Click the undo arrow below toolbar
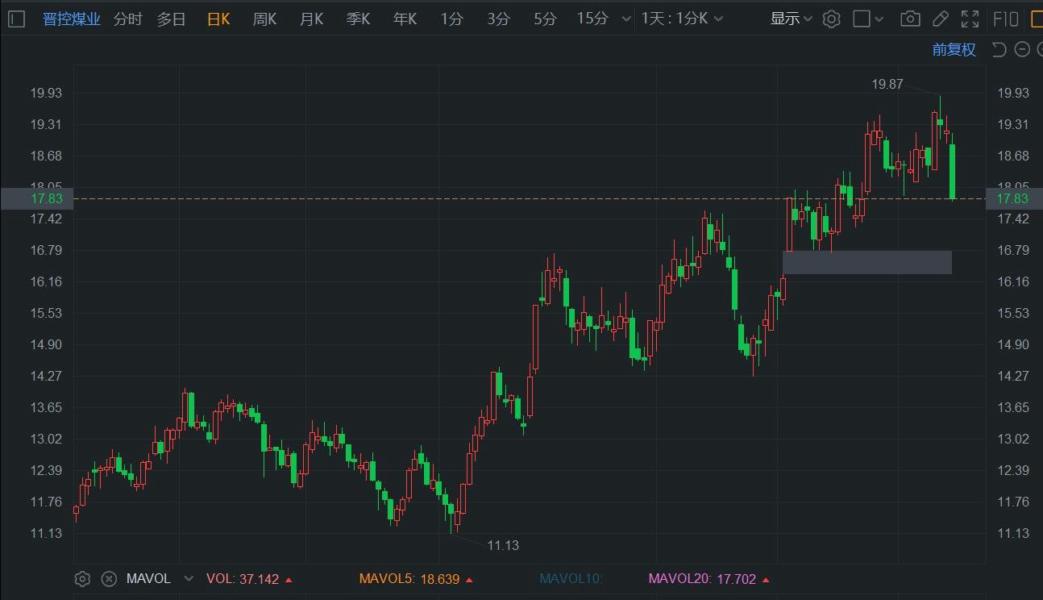The height and width of the screenshot is (600, 1043). pyautogui.click(x=998, y=50)
